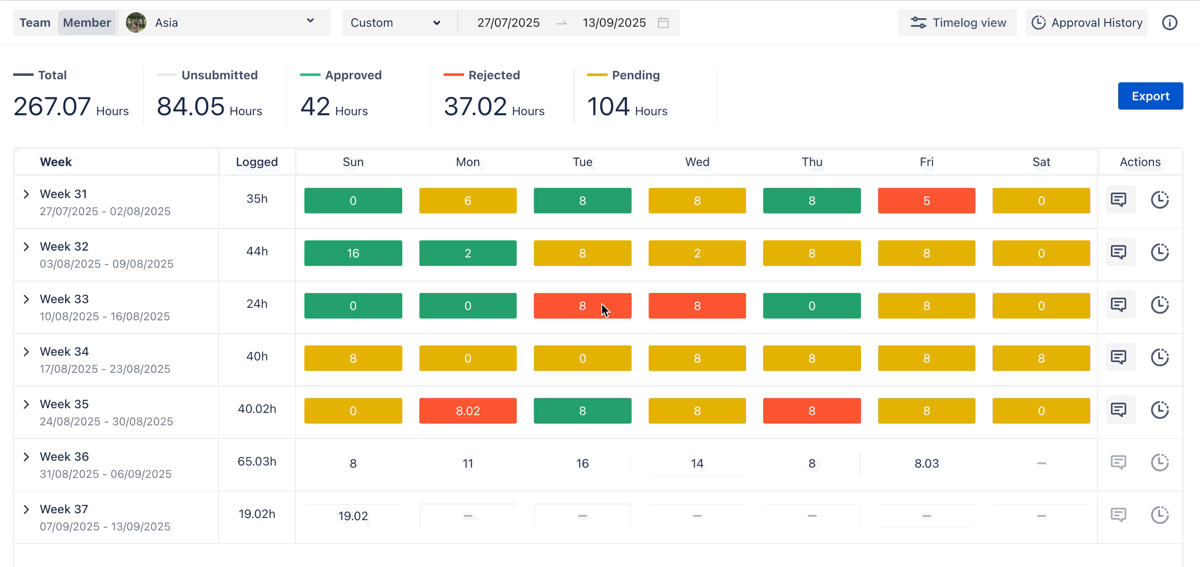The height and width of the screenshot is (567, 1200).
Task: Open the comment icon for Week 35
Action: click(1119, 410)
